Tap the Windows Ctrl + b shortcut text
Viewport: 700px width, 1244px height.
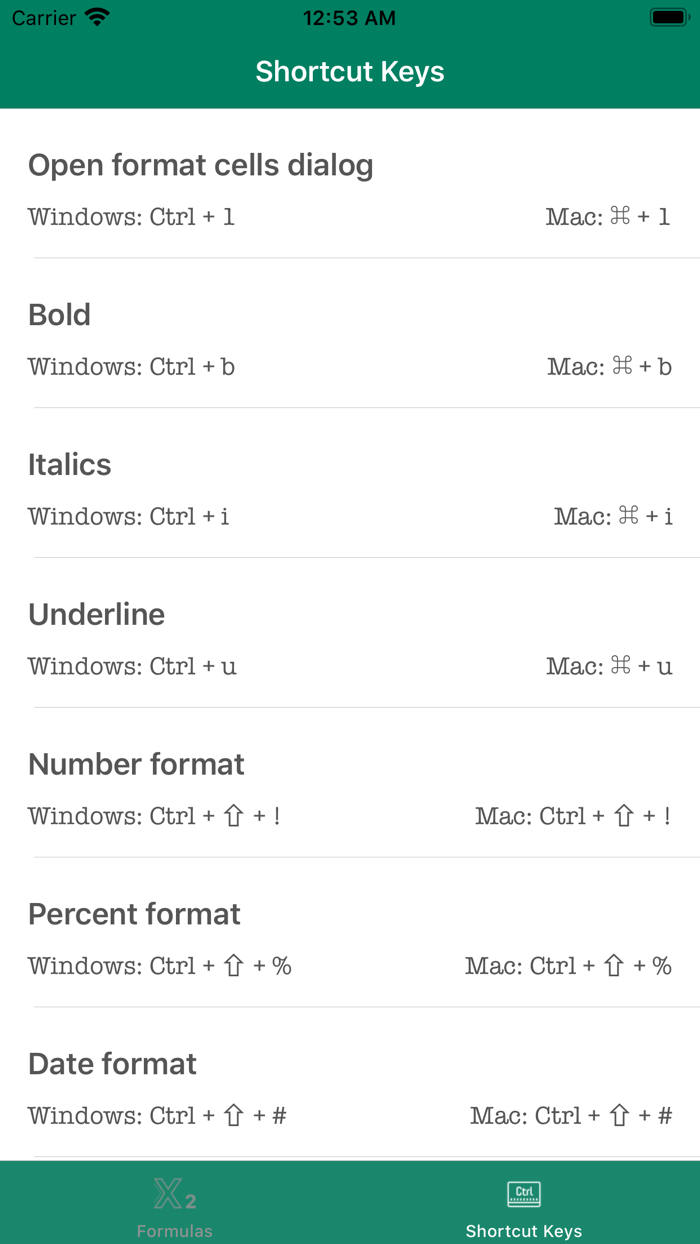(131, 367)
